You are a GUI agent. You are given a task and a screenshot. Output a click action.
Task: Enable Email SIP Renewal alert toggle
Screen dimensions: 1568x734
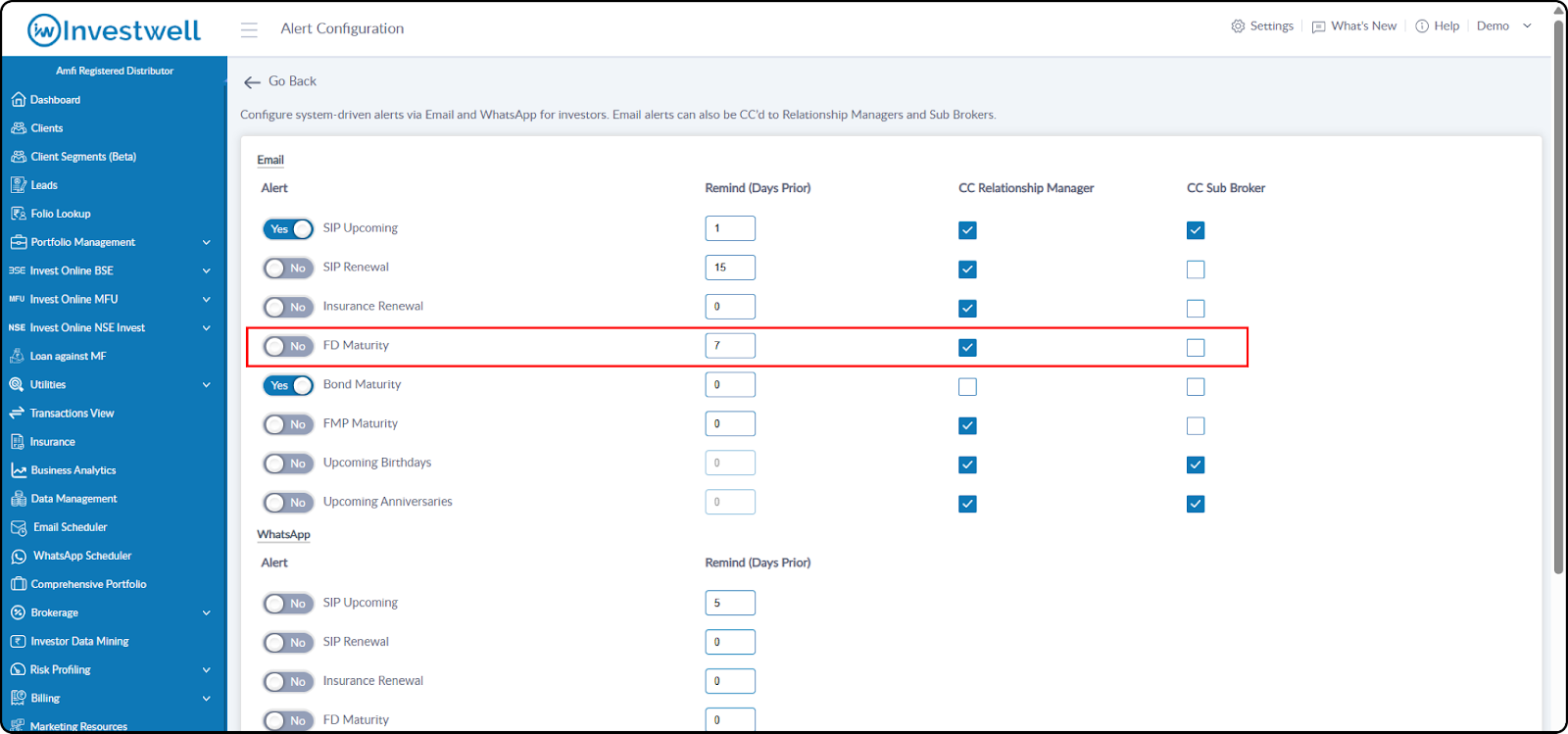[288, 268]
